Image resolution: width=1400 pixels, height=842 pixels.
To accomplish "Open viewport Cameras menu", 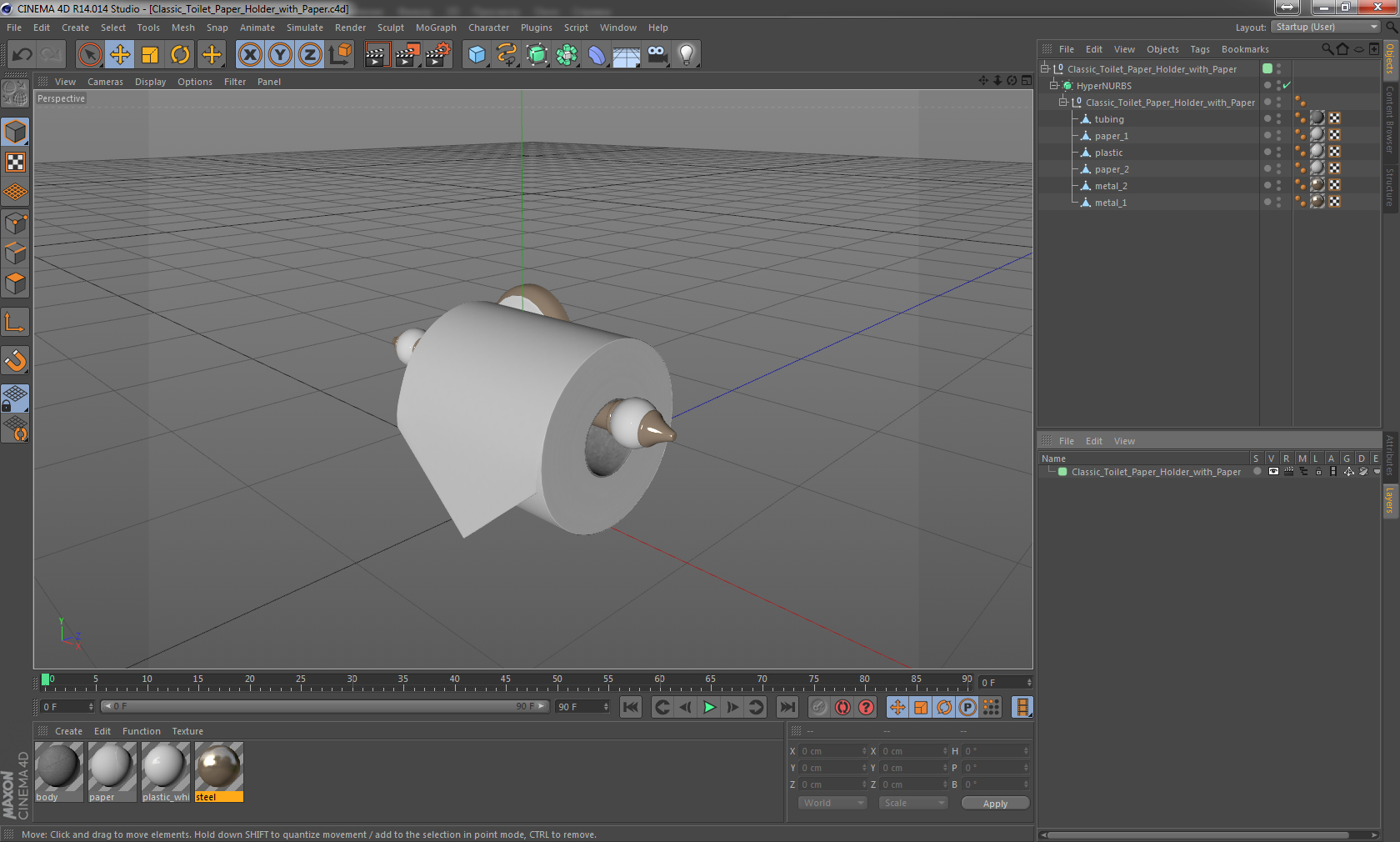I will pyautogui.click(x=105, y=82).
